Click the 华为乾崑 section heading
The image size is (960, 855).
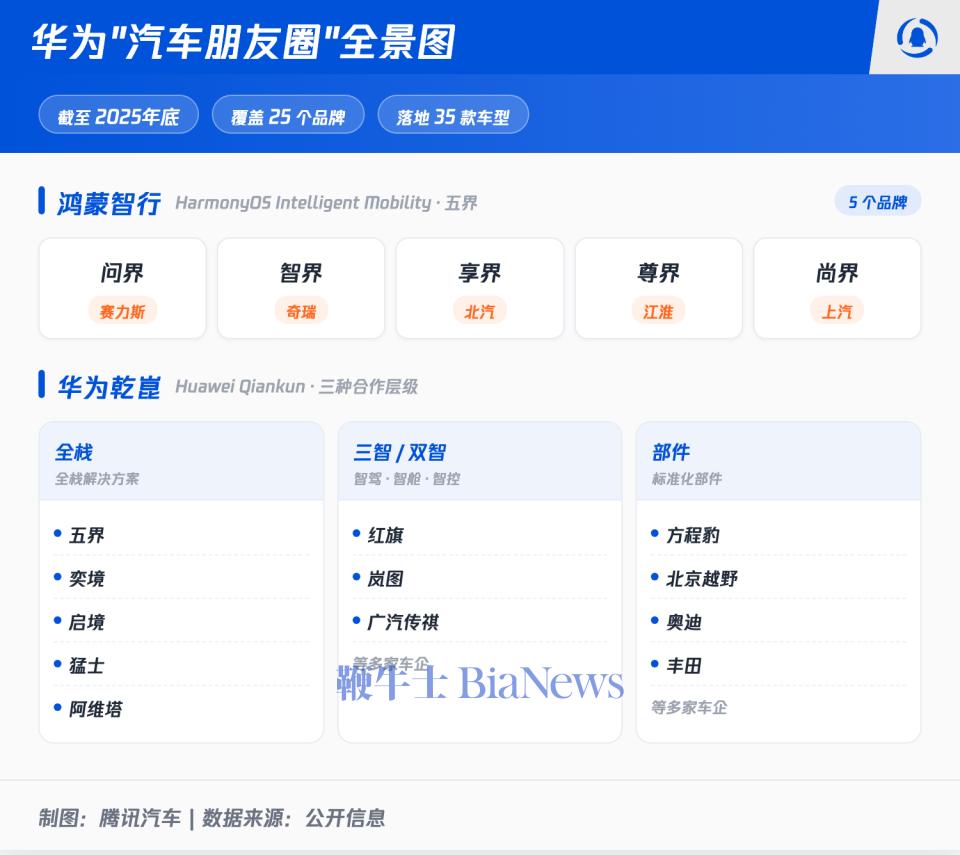click(x=109, y=386)
